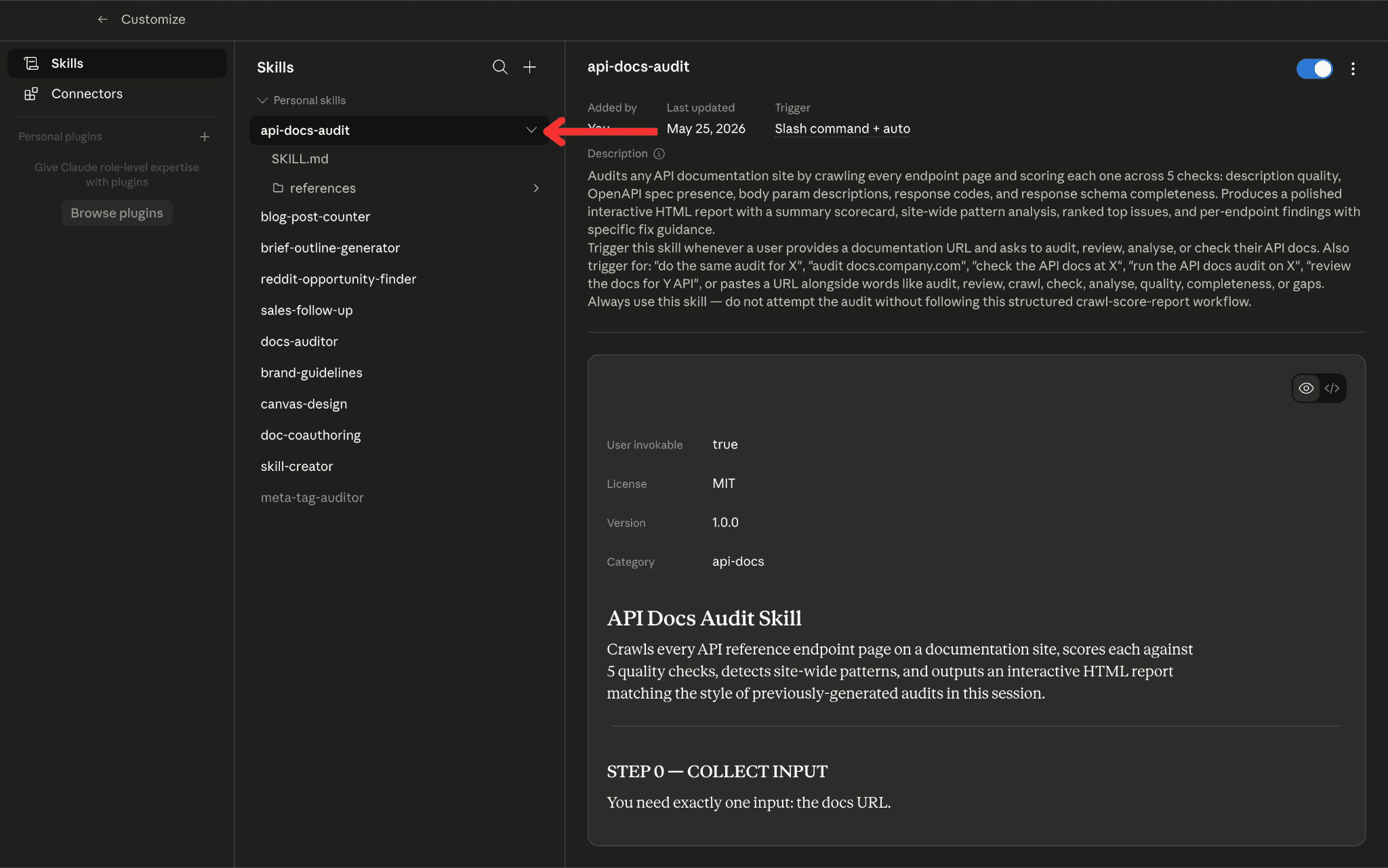Switch to rendered preview eye view
The width and height of the screenshot is (1388, 868).
tap(1306, 388)
